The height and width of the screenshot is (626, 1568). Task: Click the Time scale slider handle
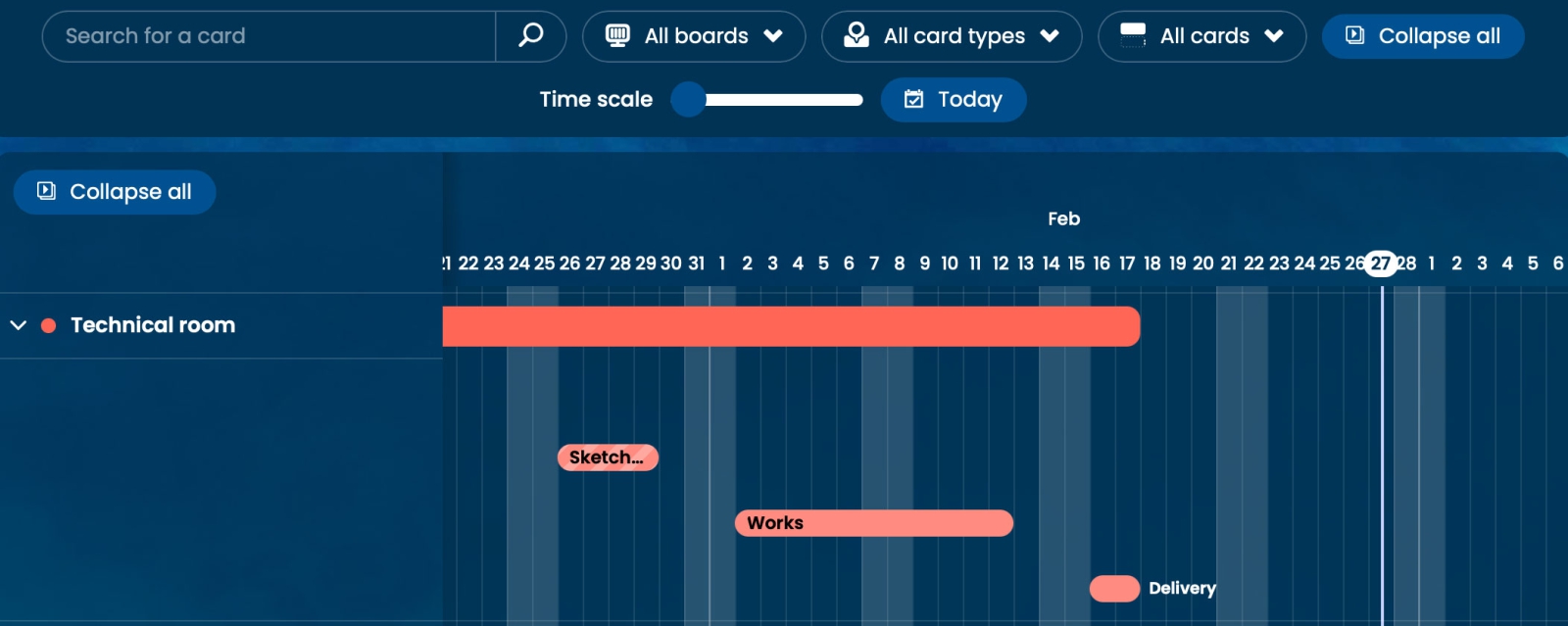click(688, 99)
